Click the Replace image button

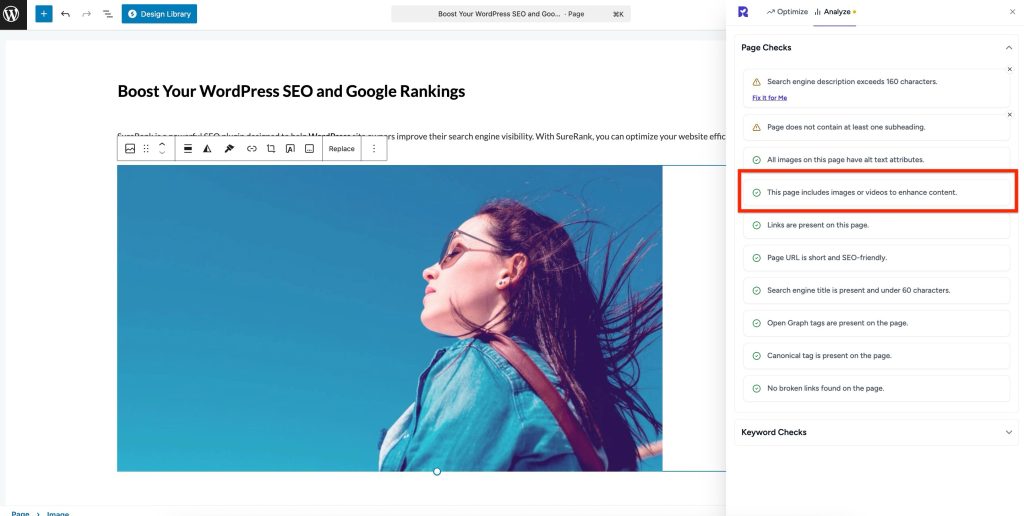pos(342,149)
